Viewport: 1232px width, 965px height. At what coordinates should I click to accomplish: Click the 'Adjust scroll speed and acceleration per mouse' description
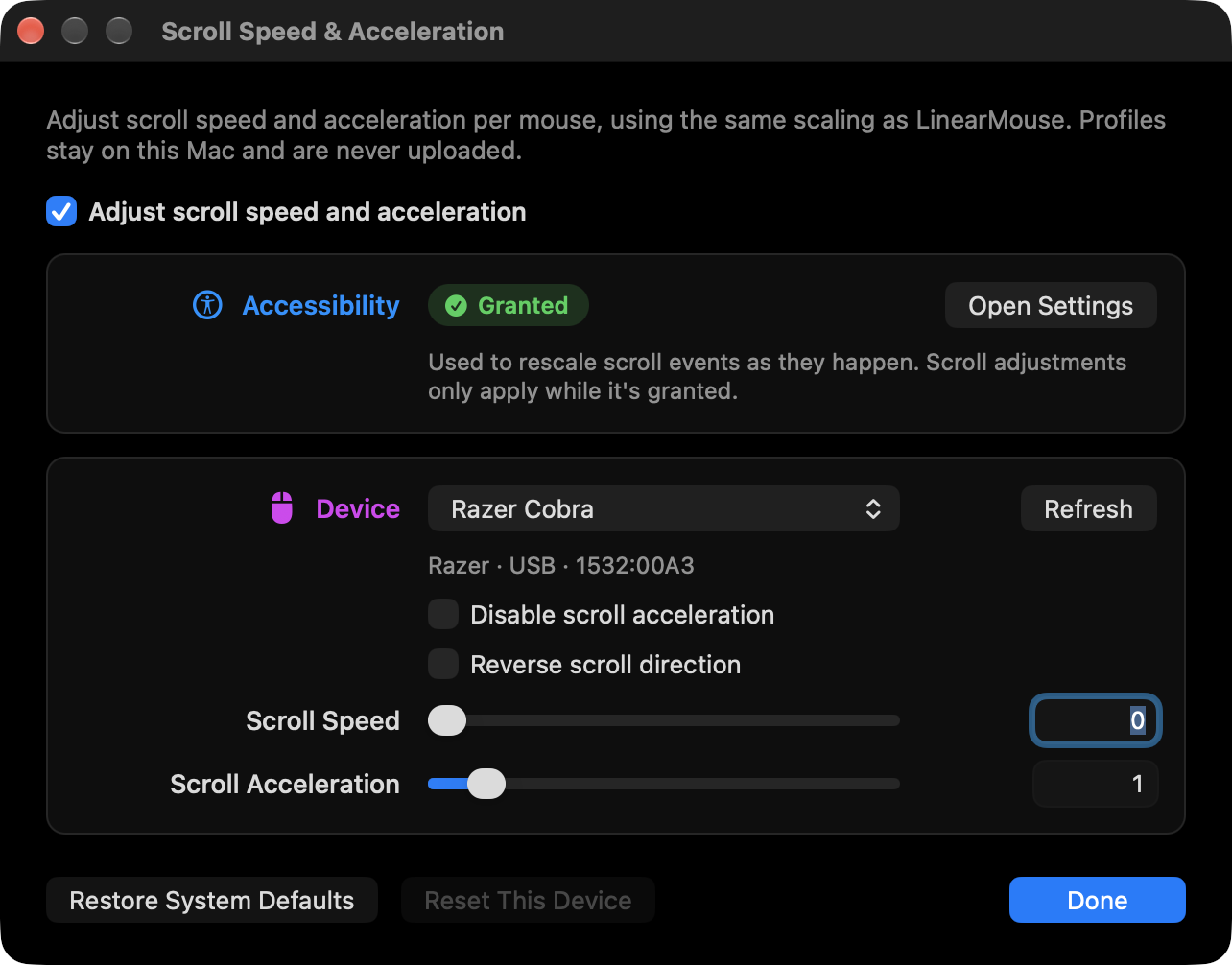tap(606, 135)
